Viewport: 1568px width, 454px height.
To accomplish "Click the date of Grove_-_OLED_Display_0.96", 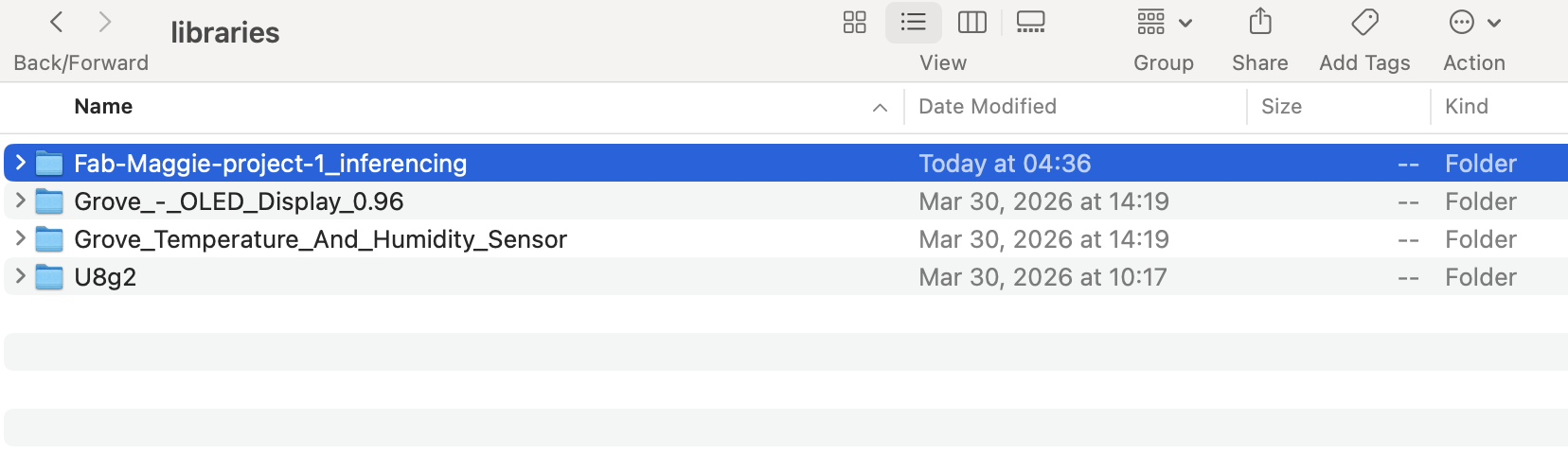I will [x=1043, y=201].
